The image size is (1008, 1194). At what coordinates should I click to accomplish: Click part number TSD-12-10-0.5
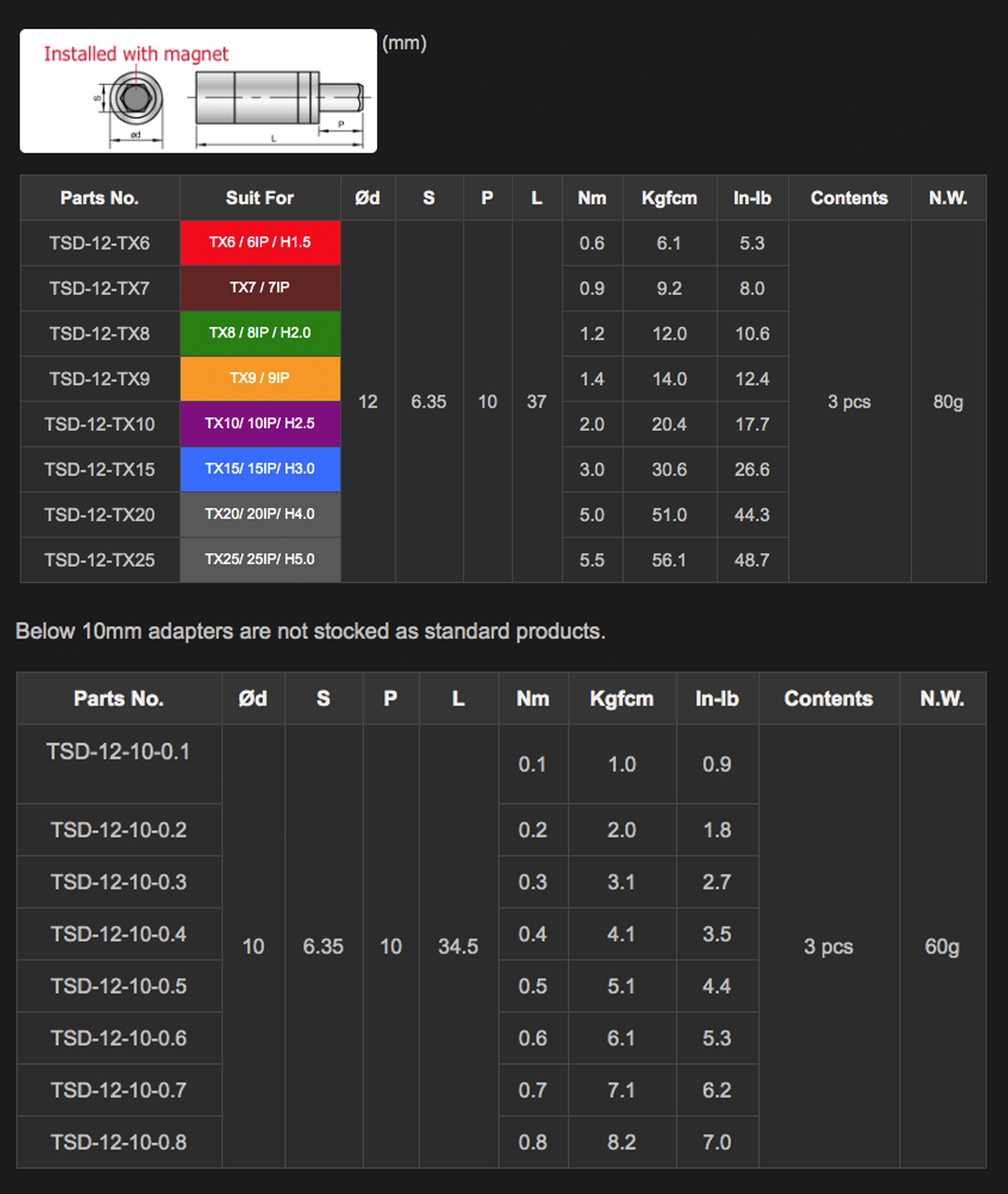click(x=118, y=986)
